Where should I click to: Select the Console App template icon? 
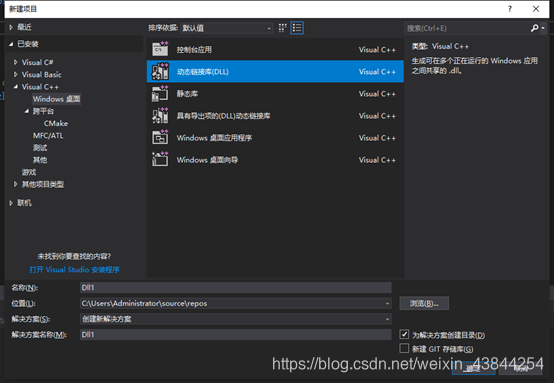tap(160, 49)
